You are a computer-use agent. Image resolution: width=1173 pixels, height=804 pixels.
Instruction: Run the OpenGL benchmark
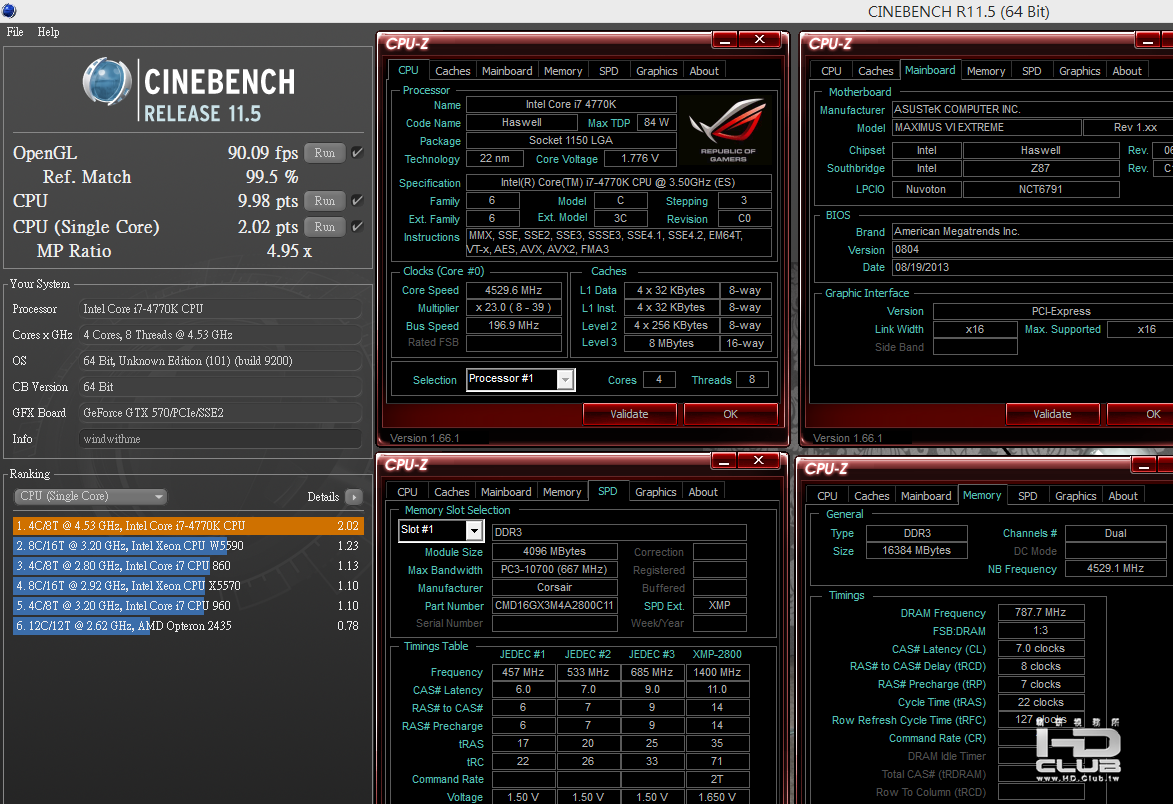click(325, 153)
